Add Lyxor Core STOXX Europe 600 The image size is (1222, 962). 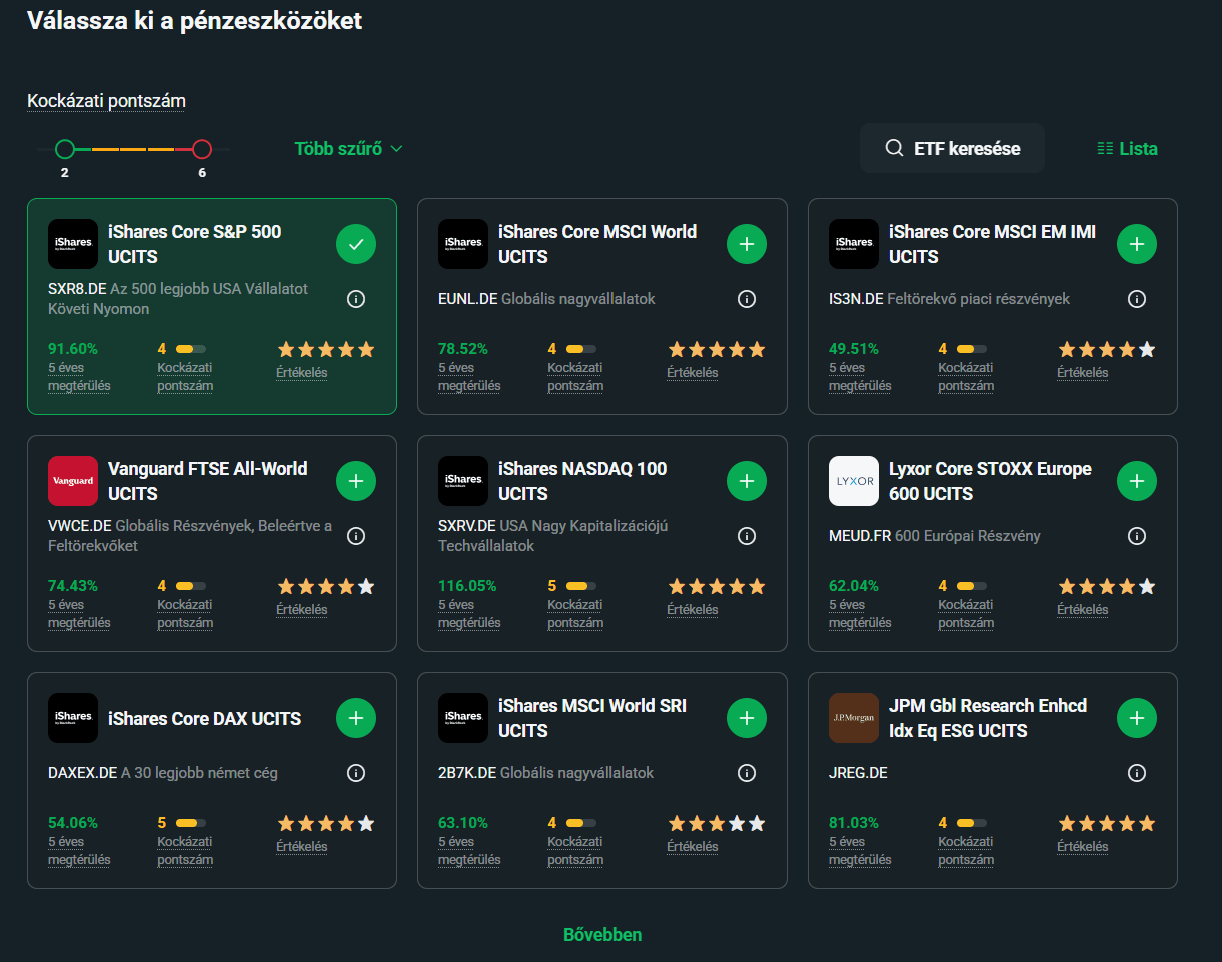point(1137,481)
